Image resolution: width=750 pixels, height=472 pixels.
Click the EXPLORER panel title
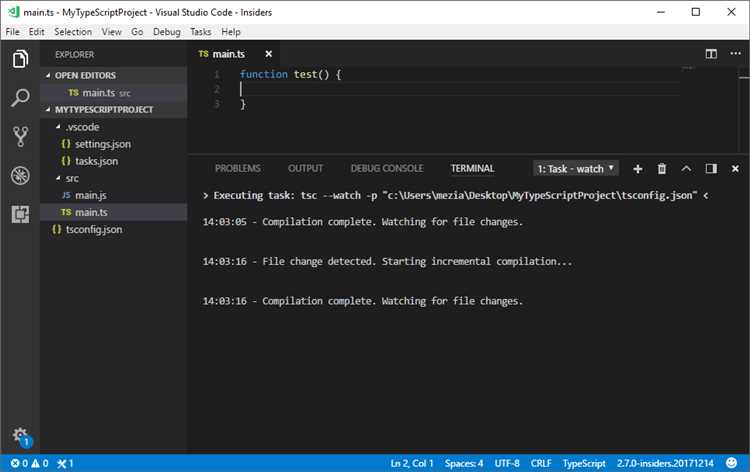[x=75, y=55]
